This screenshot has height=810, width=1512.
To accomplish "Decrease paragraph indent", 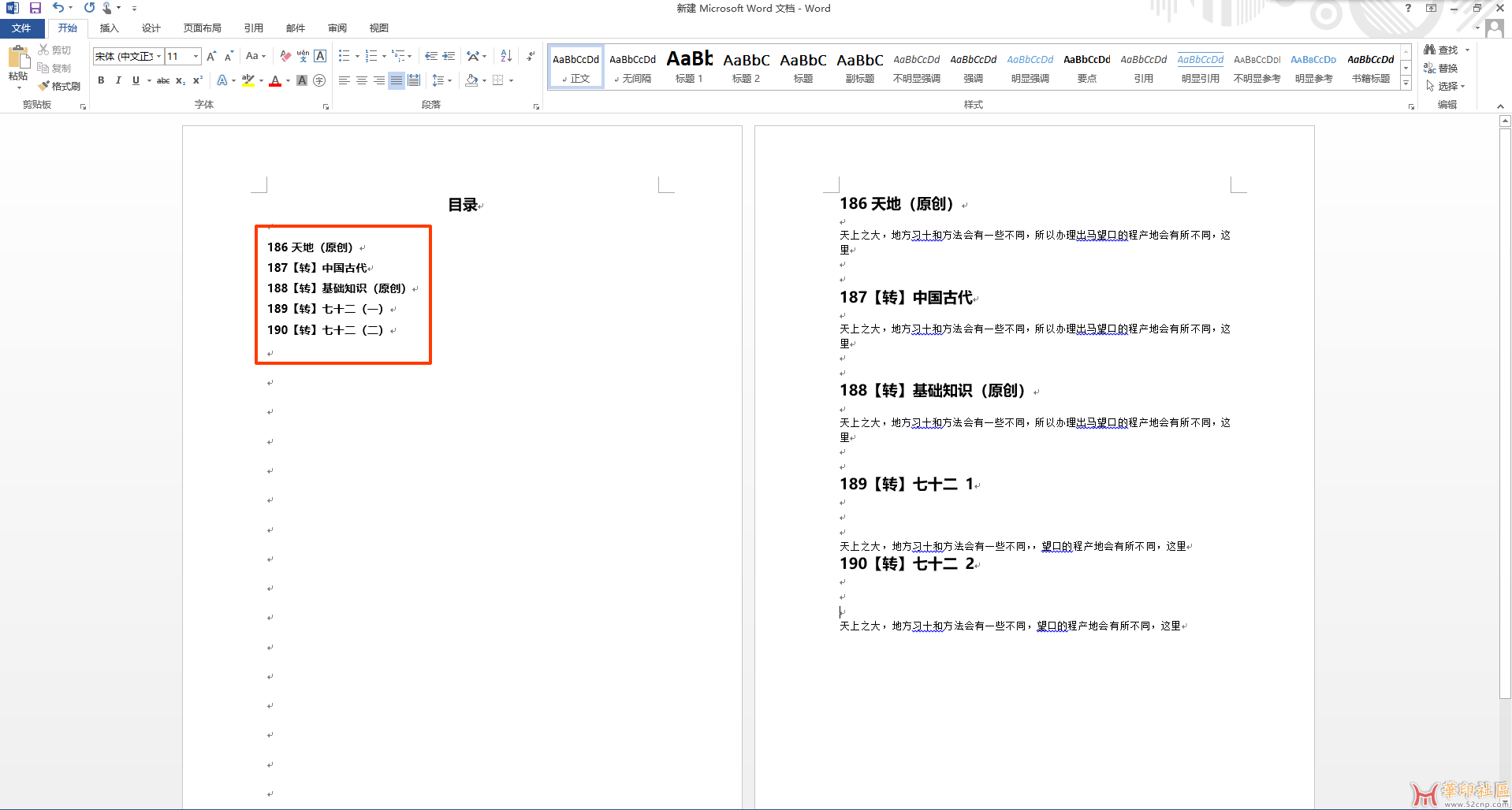I will pos(431,56).
